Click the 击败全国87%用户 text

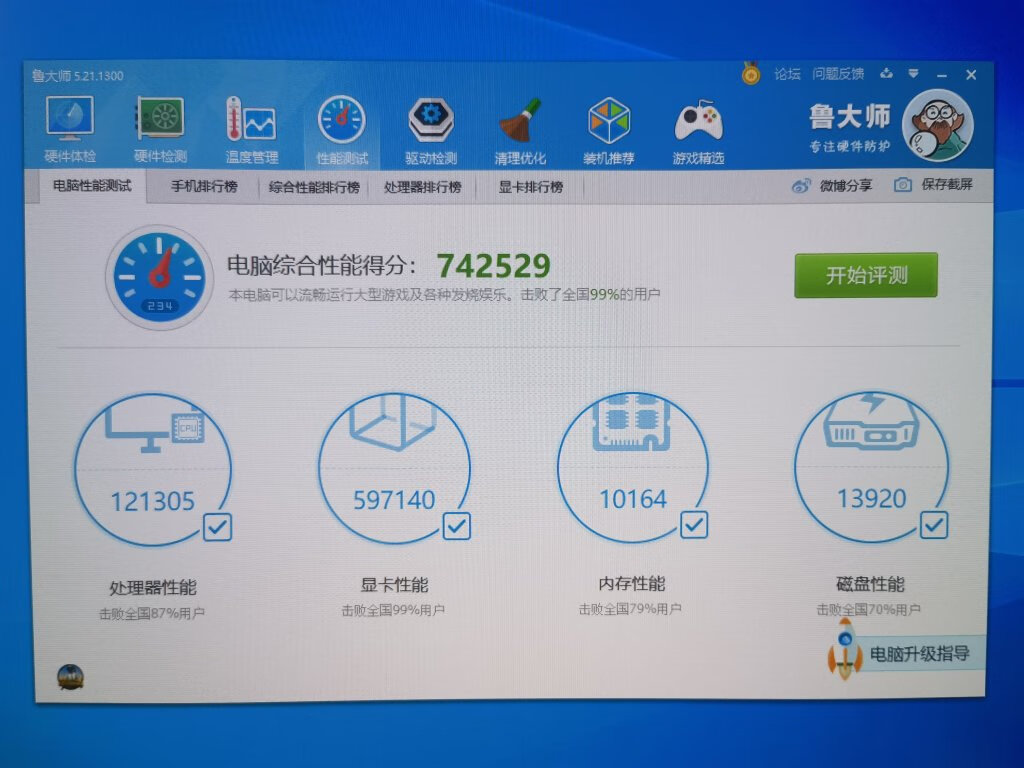click(152, 614)
